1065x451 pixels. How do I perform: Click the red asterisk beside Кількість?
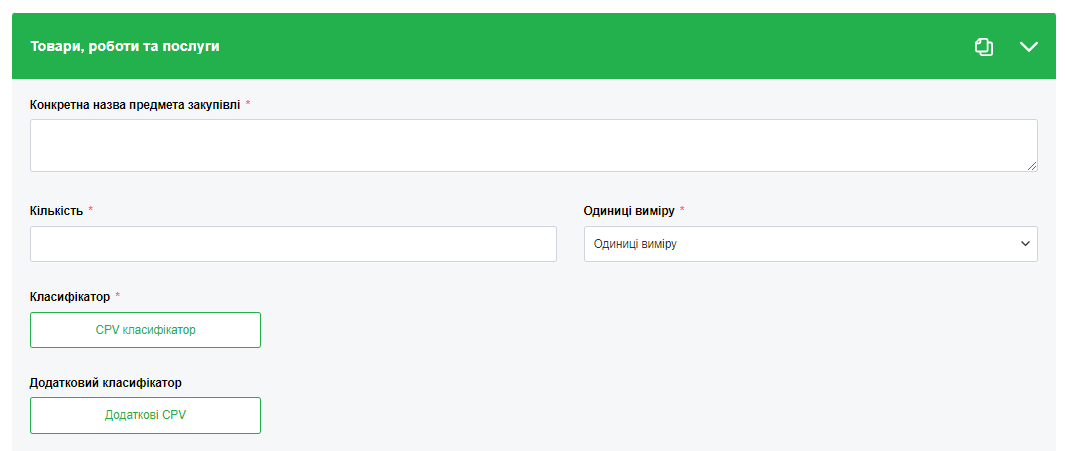point(91,209)
